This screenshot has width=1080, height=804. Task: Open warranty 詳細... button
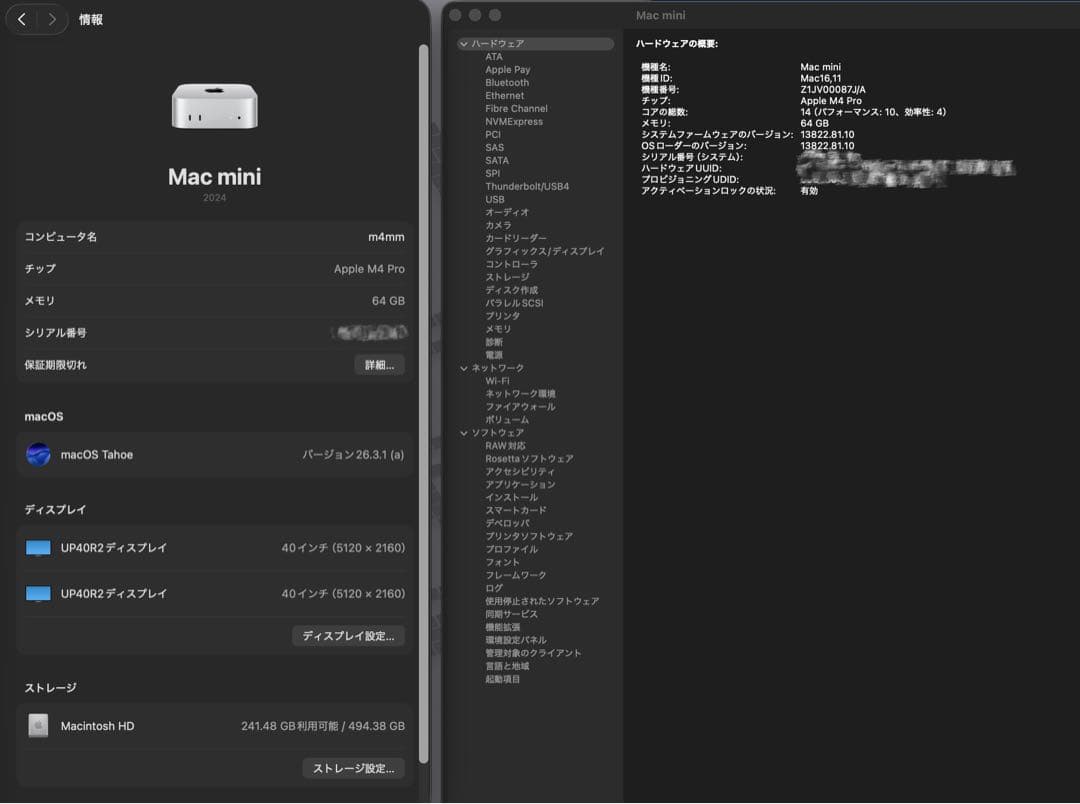pyautogui.click(x=380, y=365)
